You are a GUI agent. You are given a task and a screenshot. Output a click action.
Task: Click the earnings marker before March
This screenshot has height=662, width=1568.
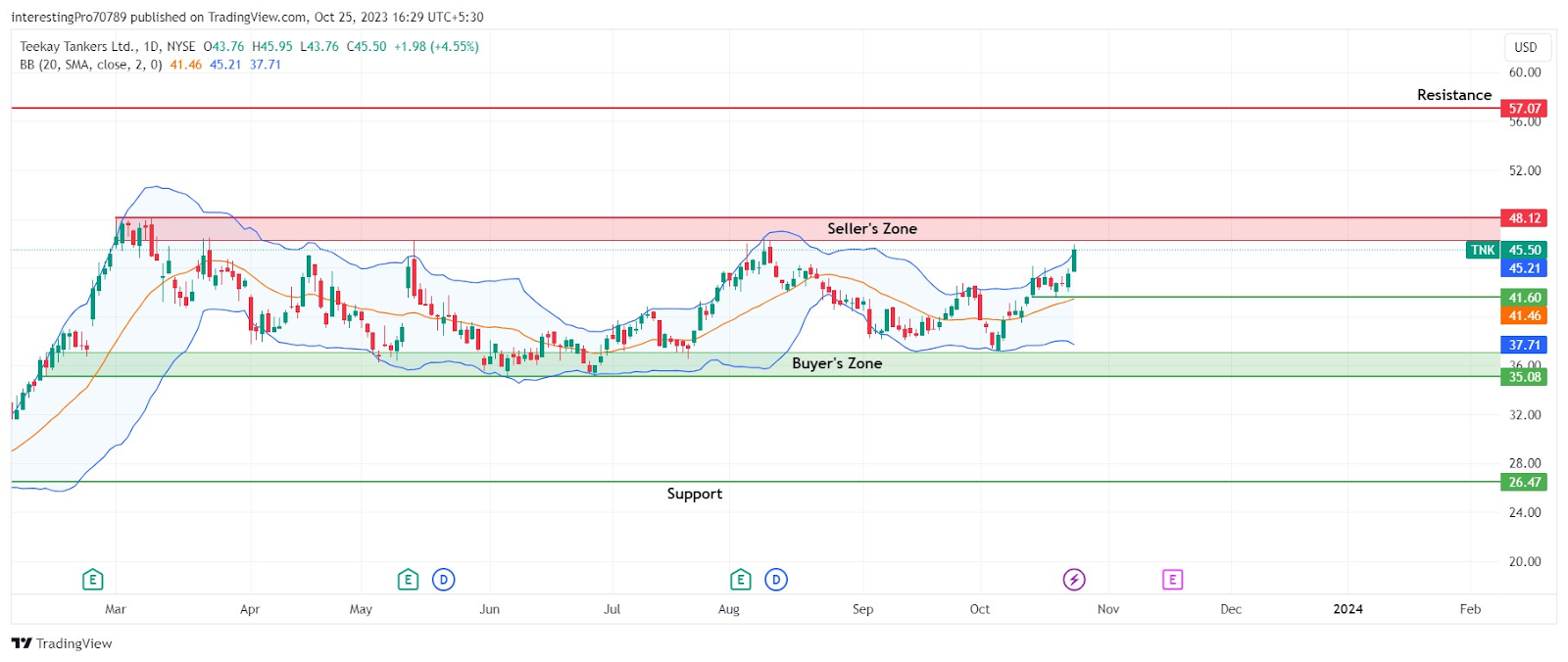[x=92, y=580]
